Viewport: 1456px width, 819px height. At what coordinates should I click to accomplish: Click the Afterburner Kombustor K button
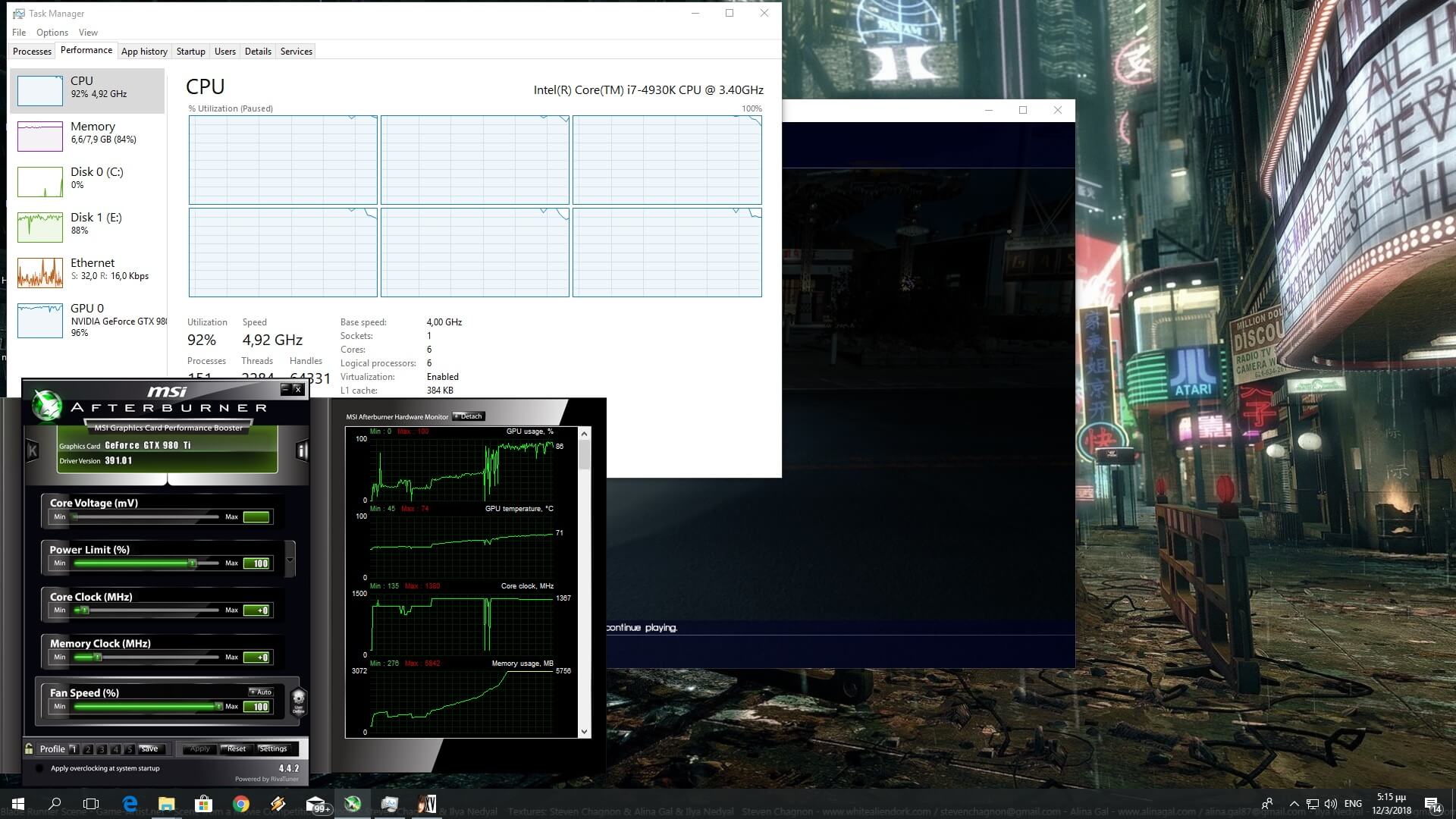[33, 451]
